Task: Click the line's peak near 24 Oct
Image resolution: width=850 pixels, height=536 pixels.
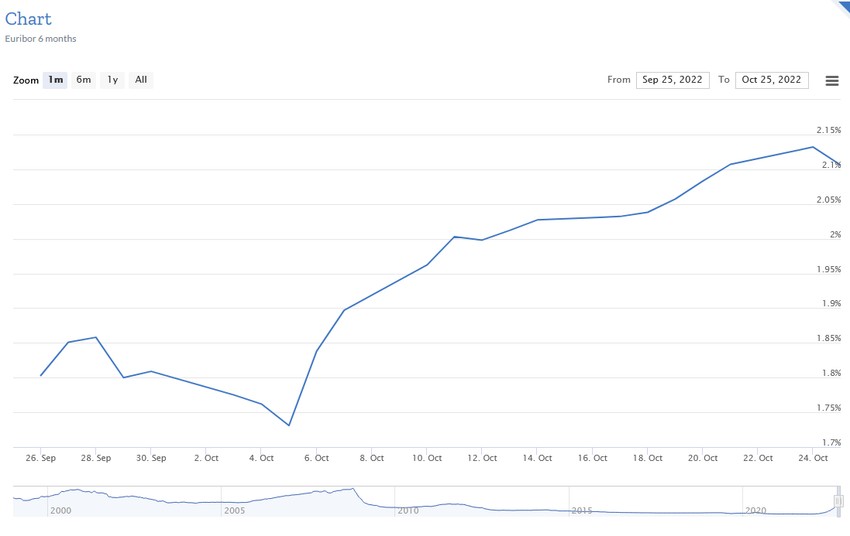Action: coord(813,147)
